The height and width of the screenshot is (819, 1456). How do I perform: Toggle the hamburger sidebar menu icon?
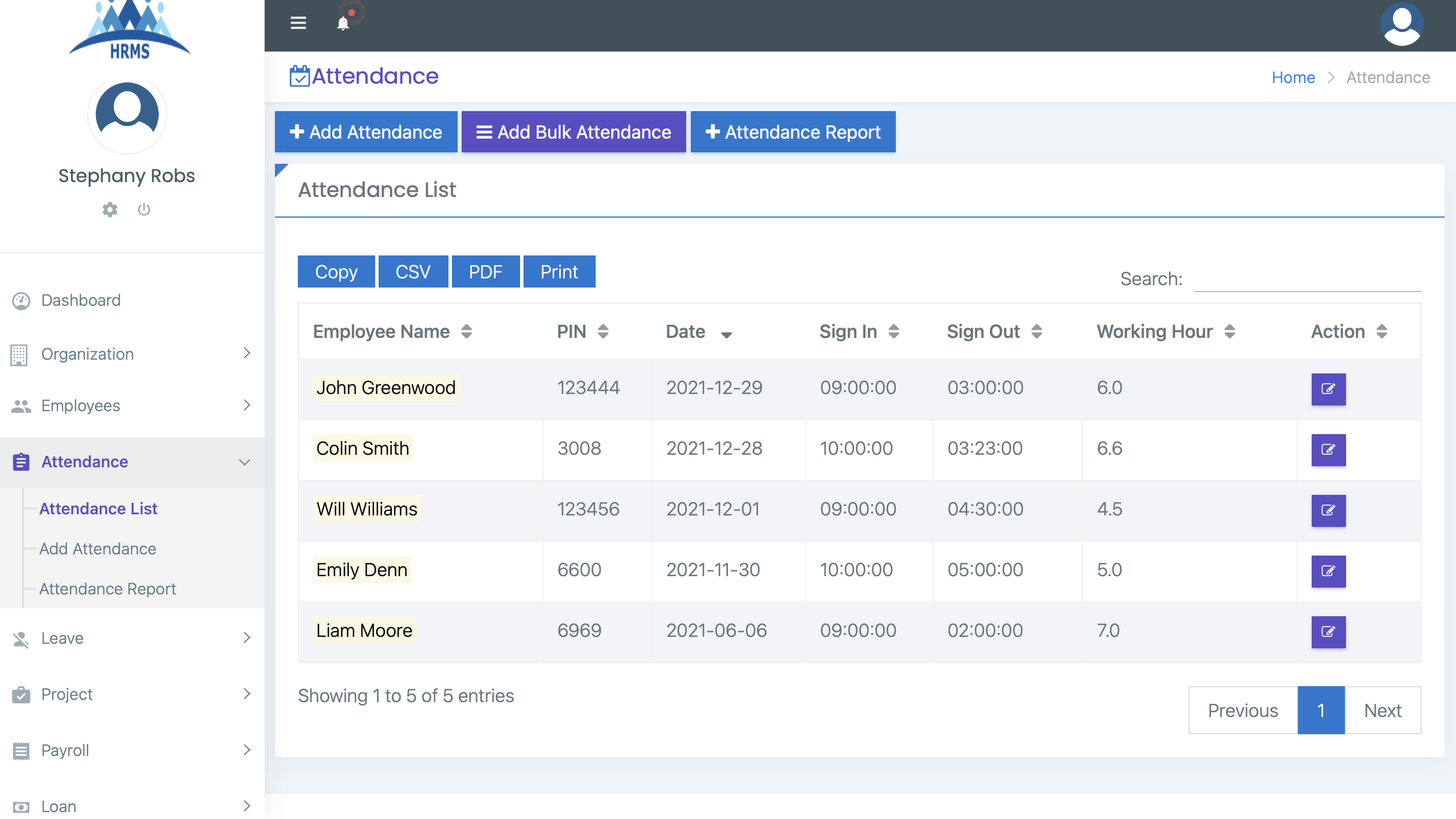[x=298, y=23]
